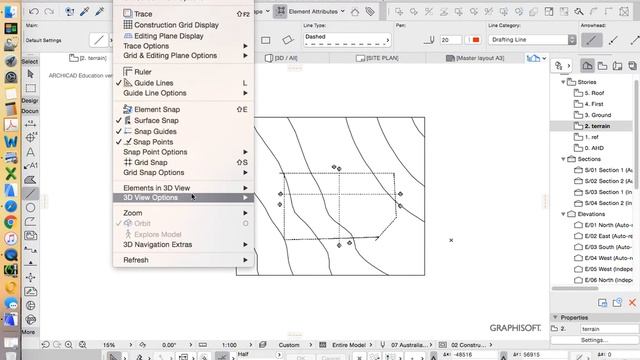The height and width of the screenshot is (360, 640).
Task: Select the Circle/Arc tool in toolbox
Action: pyautogui.click(x=30, y=208)
